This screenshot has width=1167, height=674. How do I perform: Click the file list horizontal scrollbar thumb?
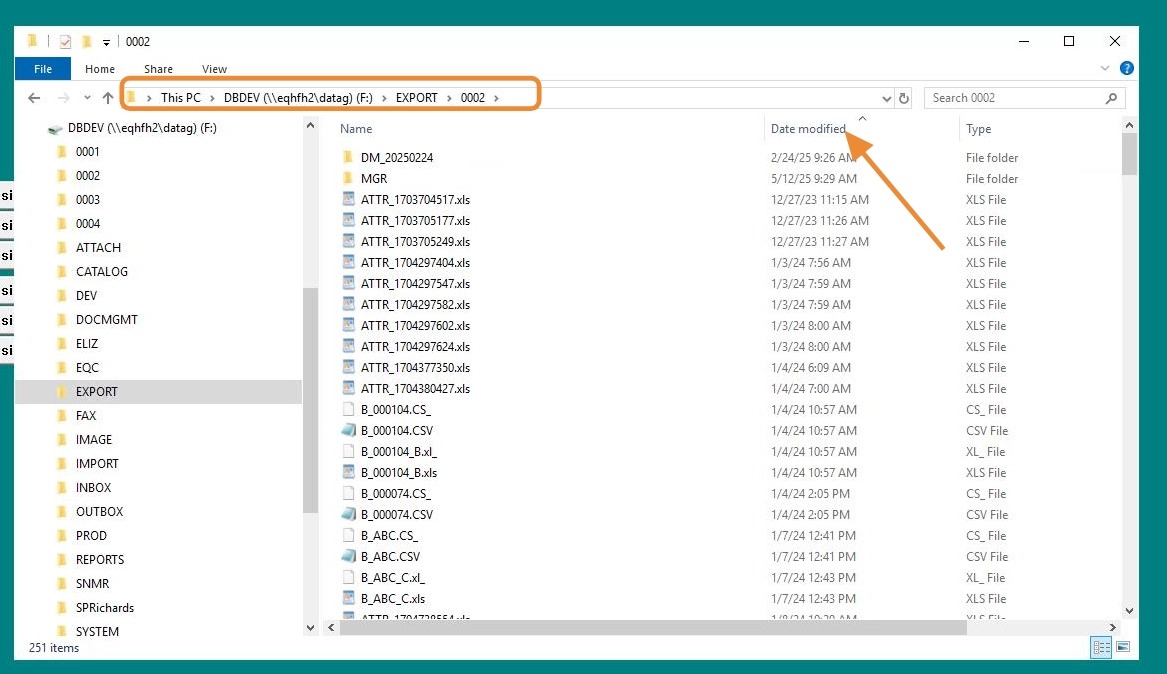[x=653, y=628]
